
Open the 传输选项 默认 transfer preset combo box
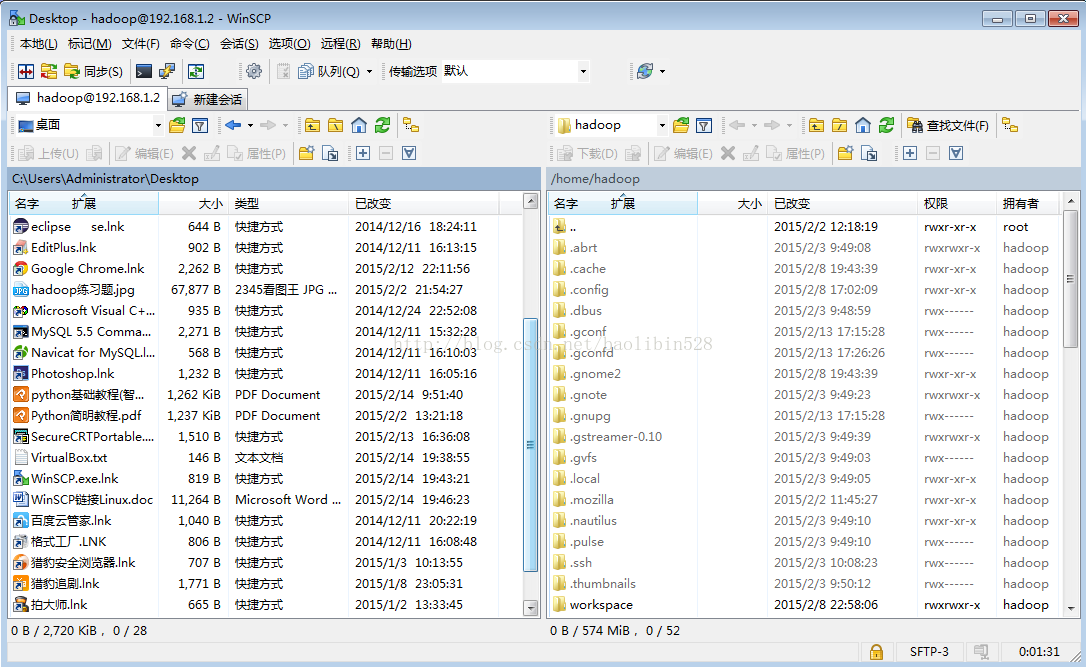click(x=515, y=71)
